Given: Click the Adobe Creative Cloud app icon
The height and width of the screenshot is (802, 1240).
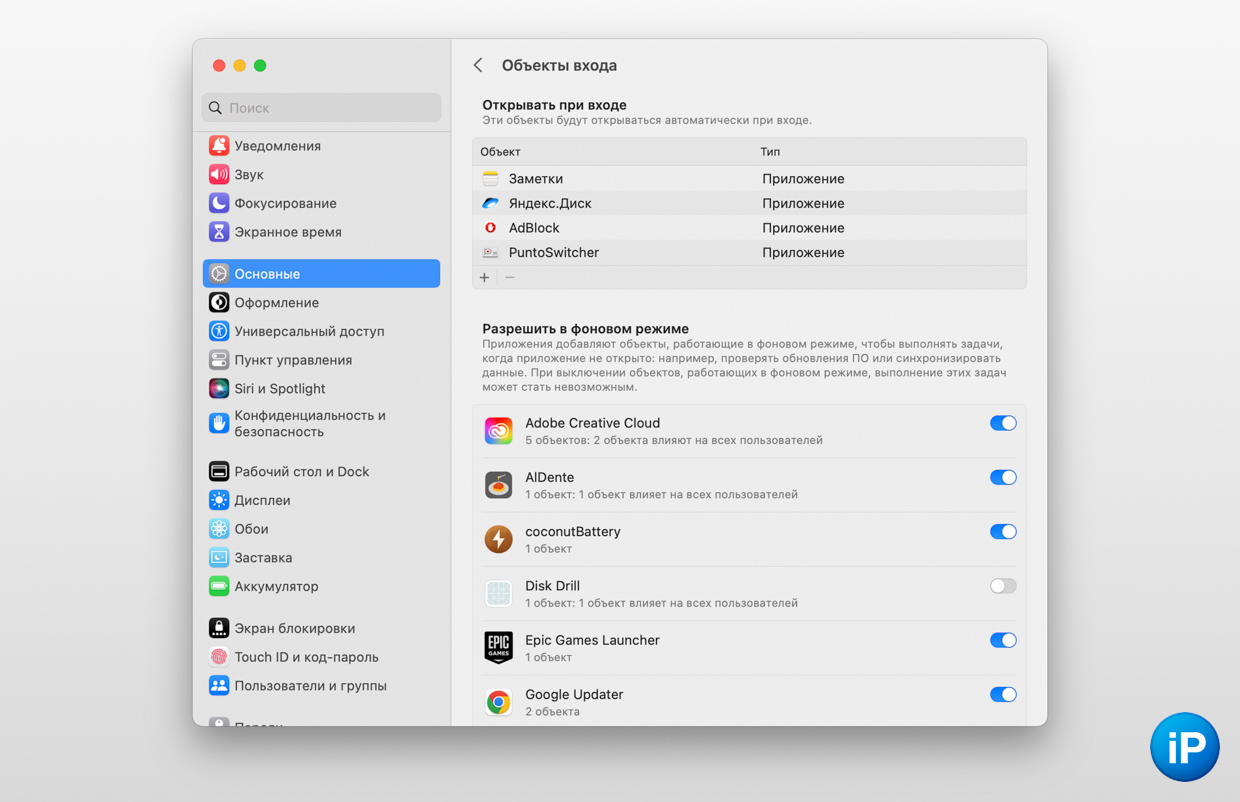Looking at the screenshot, I should click(x=498, y=431).
